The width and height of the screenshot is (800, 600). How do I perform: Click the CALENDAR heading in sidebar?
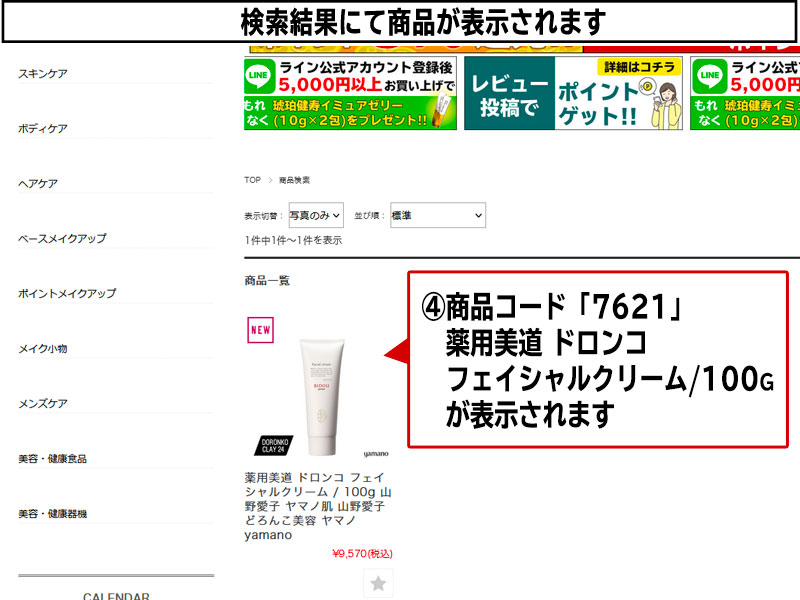(x=116, y=596)
